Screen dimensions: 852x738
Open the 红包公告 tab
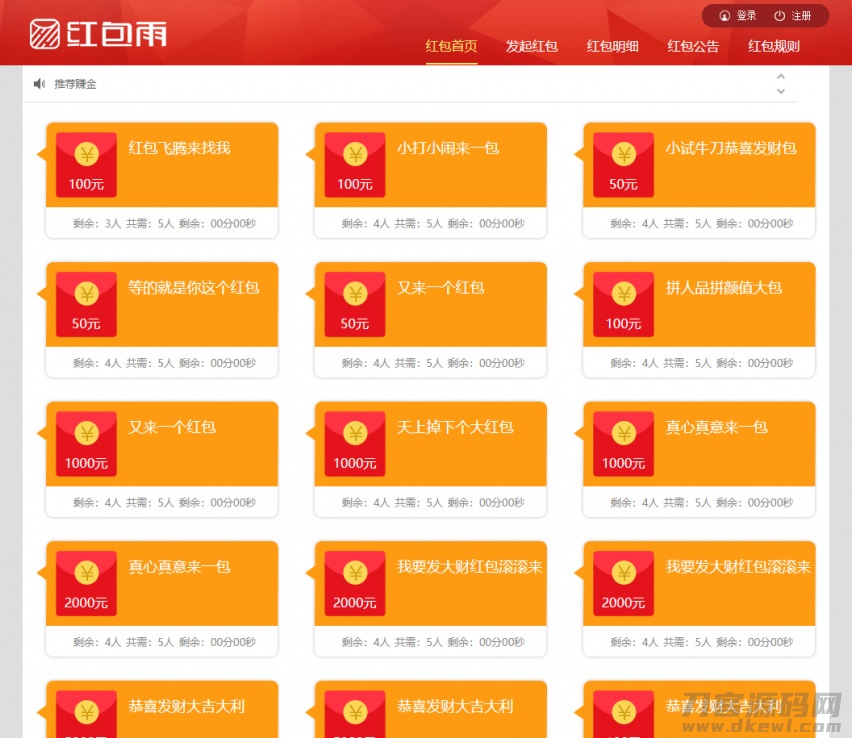[693, 46]
